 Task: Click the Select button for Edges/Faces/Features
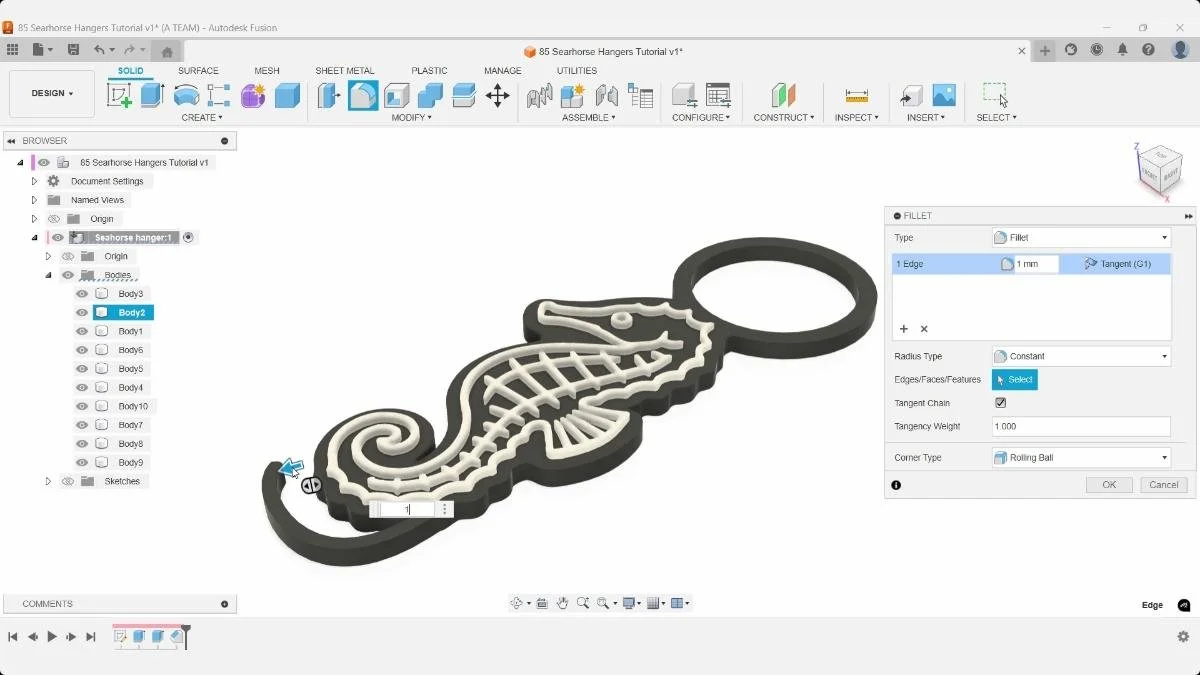[x=1015, y=380]
